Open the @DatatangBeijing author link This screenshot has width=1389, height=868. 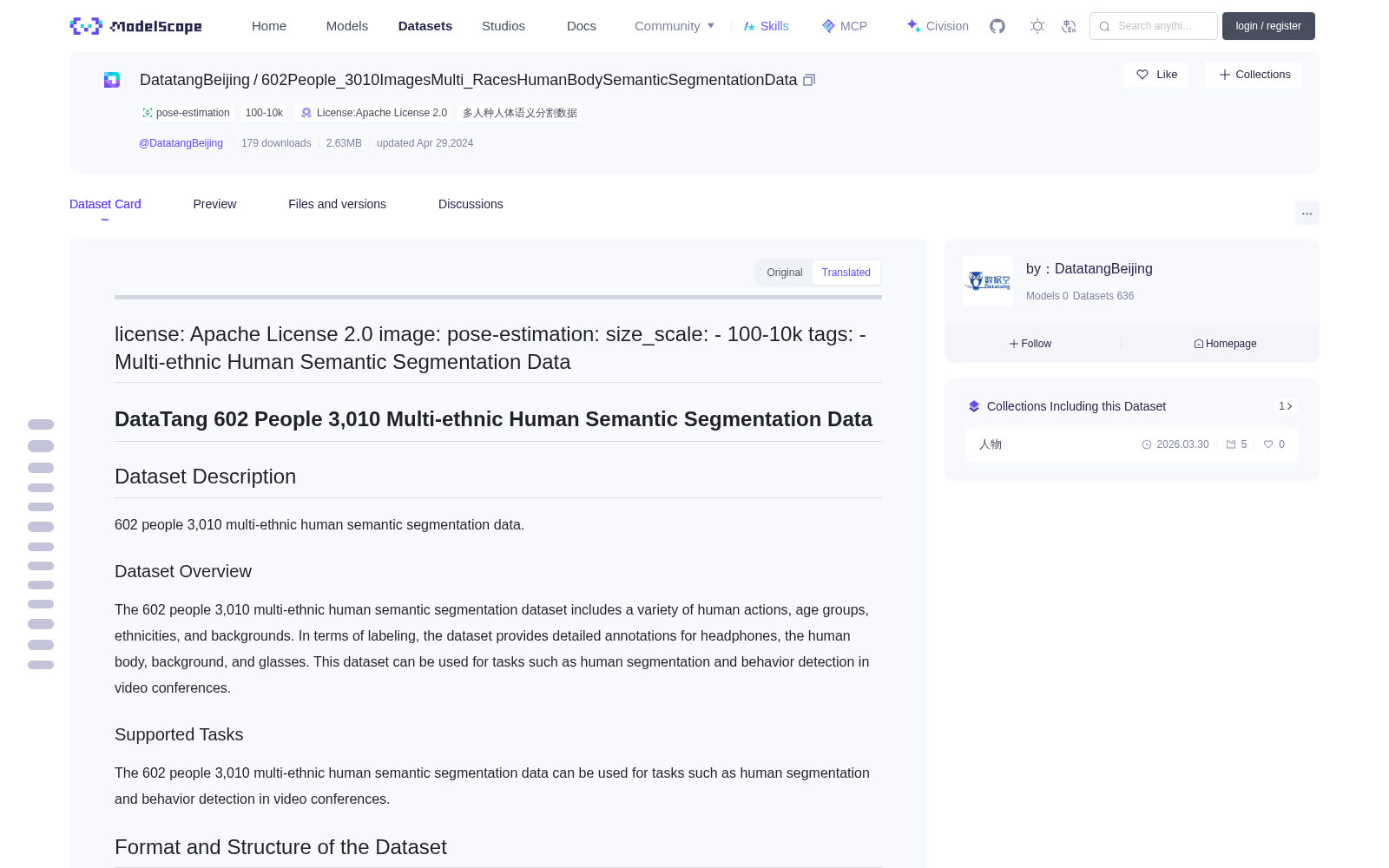pyautogui.click(x=181, y=143)
